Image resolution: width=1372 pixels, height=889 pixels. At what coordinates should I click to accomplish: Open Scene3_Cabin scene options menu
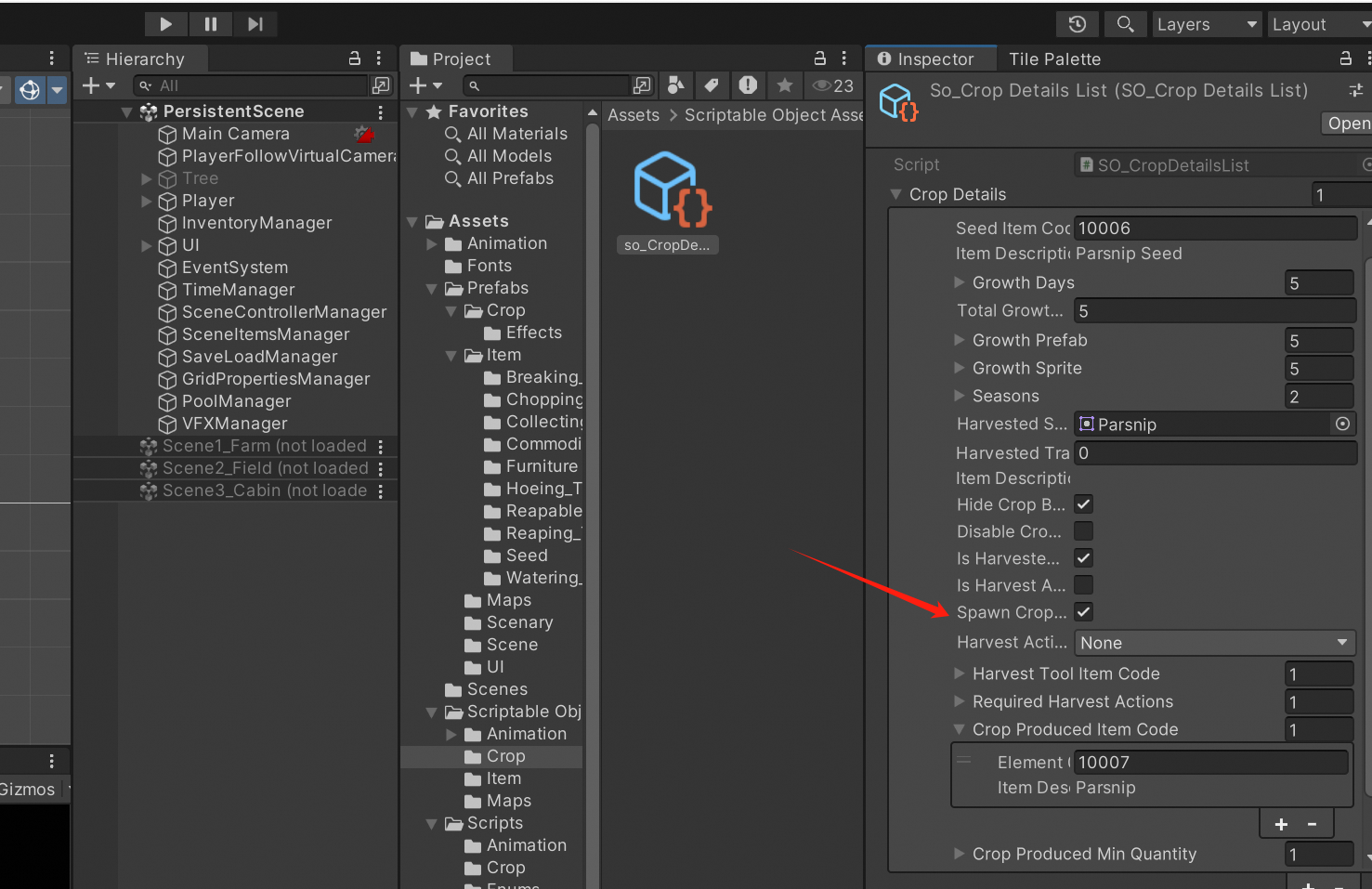click(381, 490)
